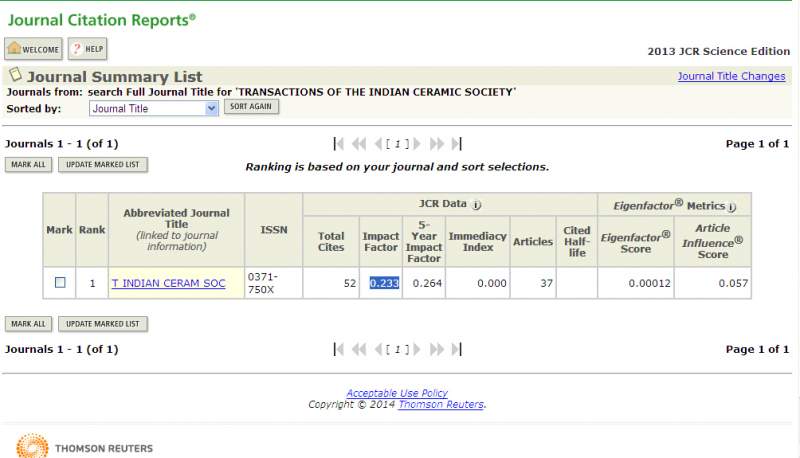Image resolution: width=800 pixels, height=458 pixels.
Task: Jump back pages with top double-left arrow
Action: [x=359, y=144]
